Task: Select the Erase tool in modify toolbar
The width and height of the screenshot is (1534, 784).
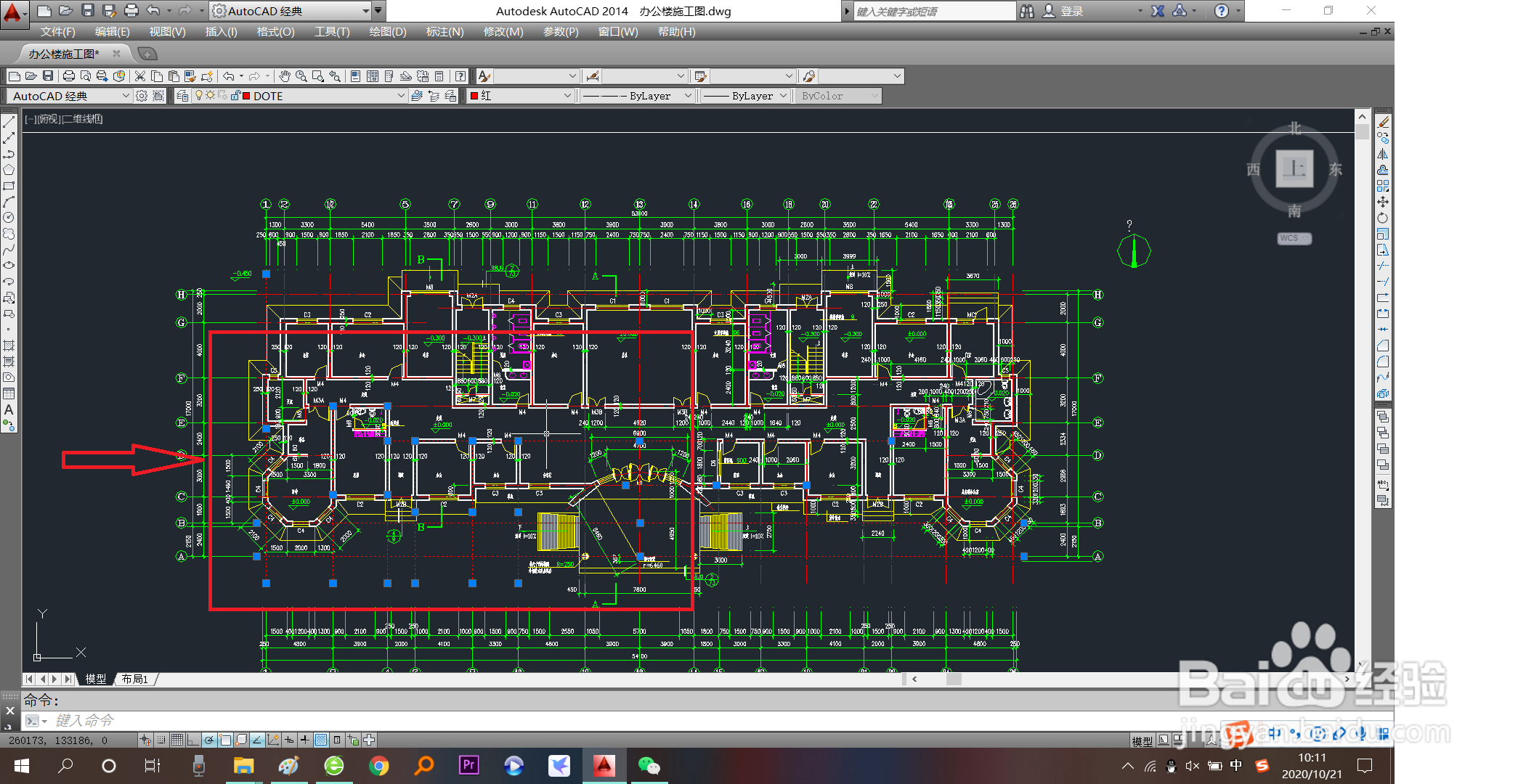Action: click(x=1383, y=122)
